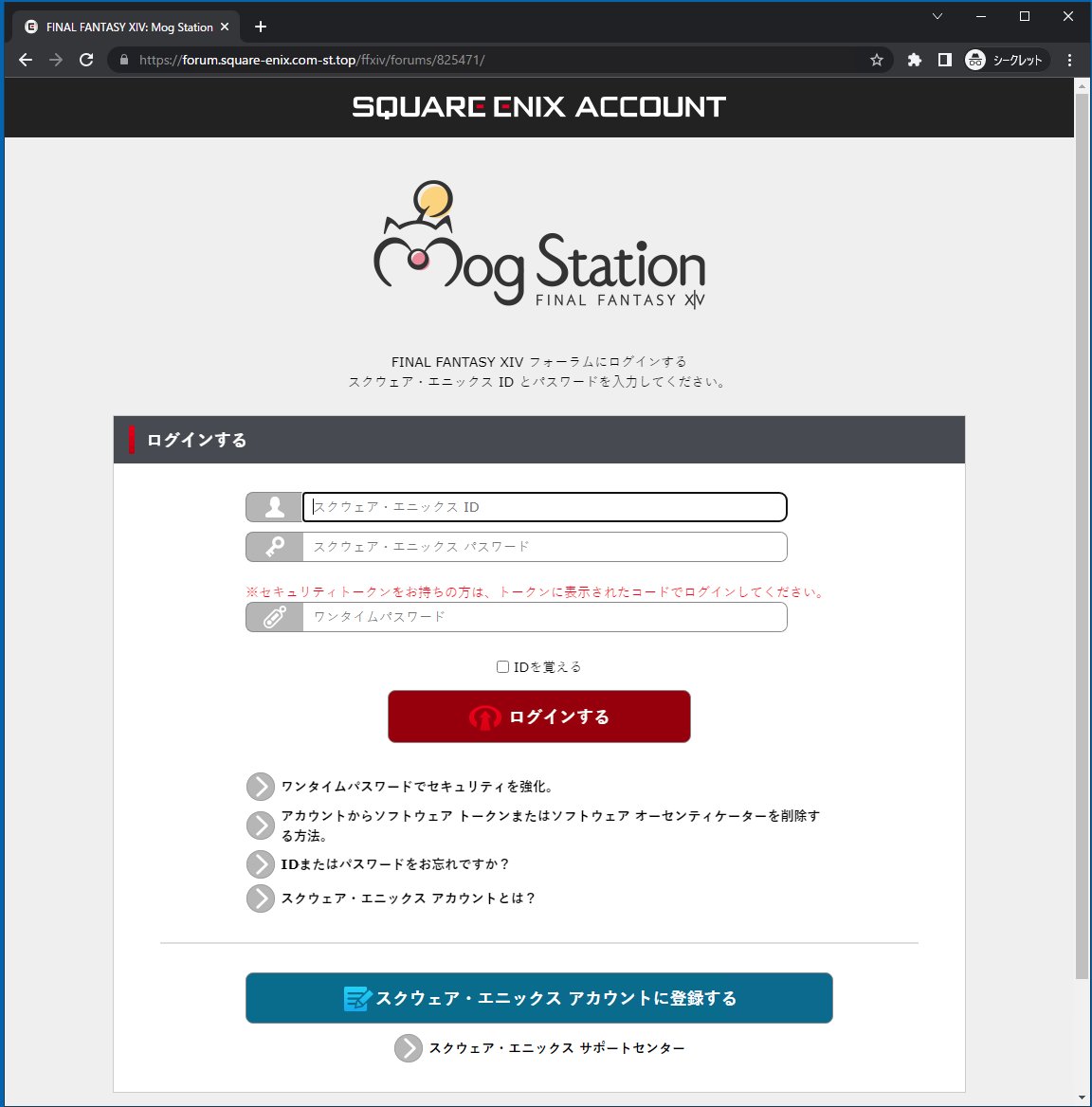The width and height of the screenshot is (1092, 1107).
Task: Click the token icon beside one-time password
Action: (x=275, y=617)
